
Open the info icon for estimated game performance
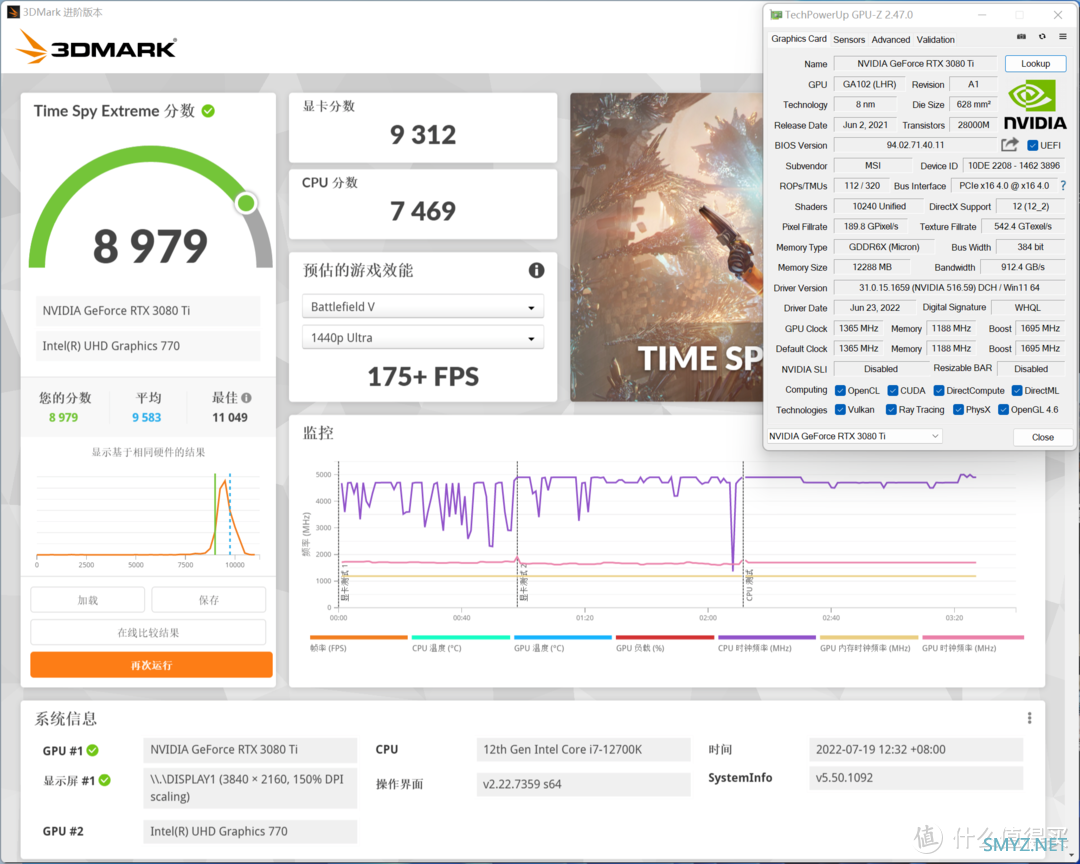click(x=536, y=271)
